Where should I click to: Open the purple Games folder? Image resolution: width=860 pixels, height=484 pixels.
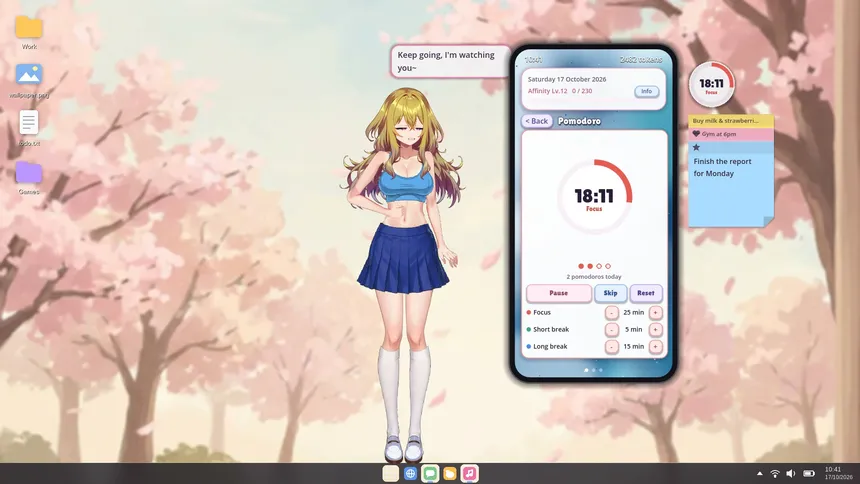point(29,172)
